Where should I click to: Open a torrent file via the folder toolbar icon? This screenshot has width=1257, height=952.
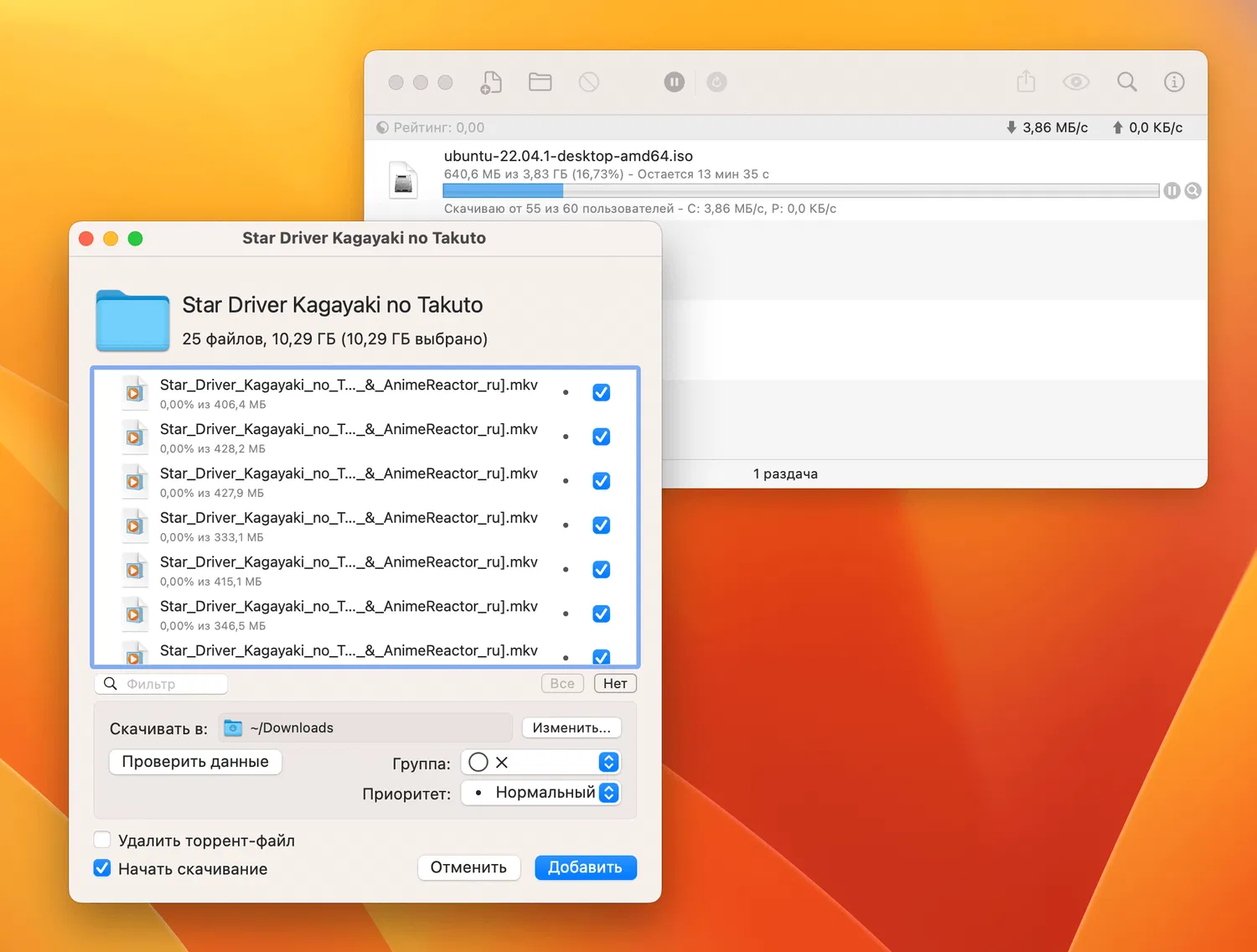pyautogui.click(x=541, y=81)
